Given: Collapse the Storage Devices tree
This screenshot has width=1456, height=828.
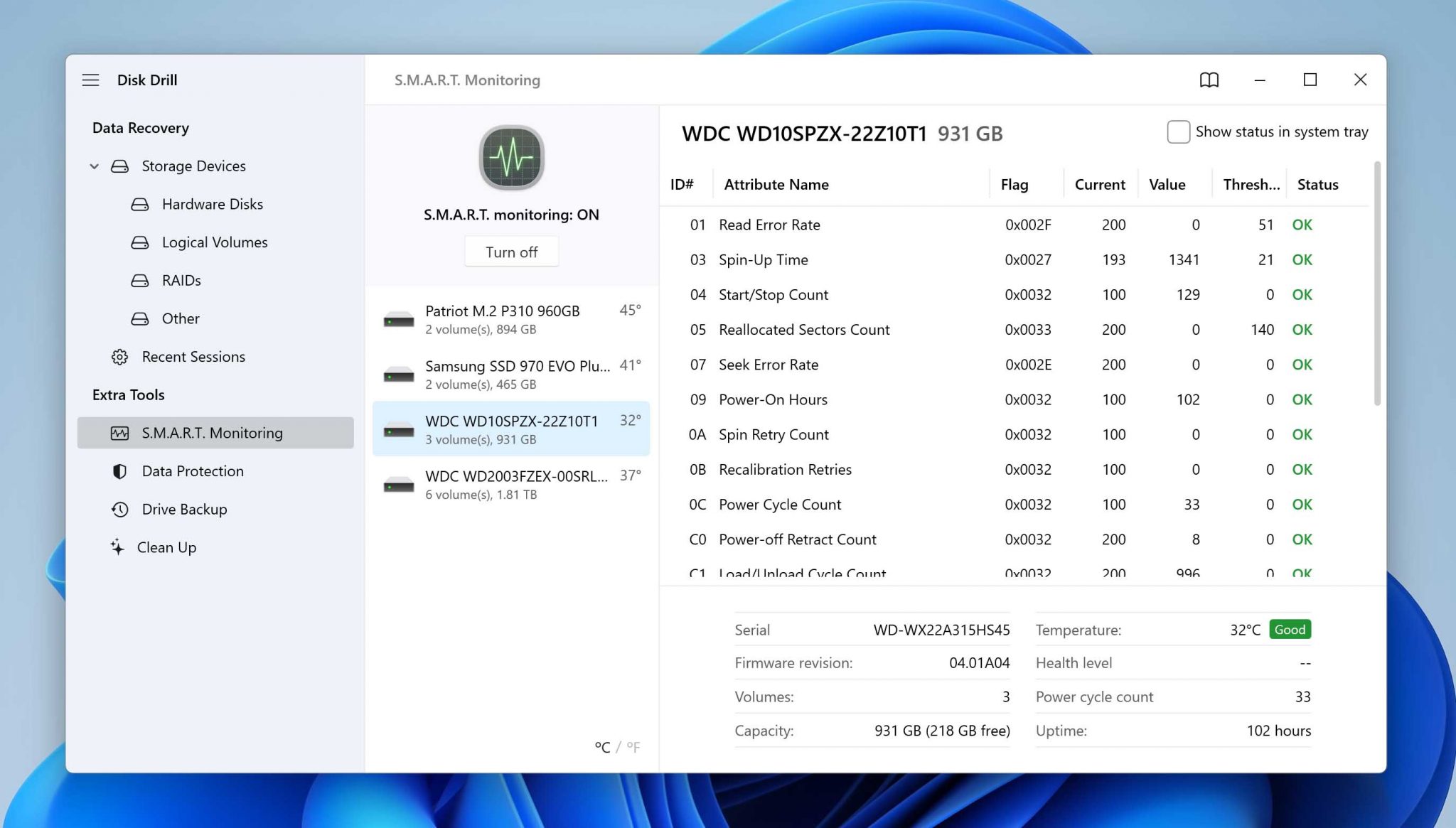Looking at the screenshot, I should (94, 166).
